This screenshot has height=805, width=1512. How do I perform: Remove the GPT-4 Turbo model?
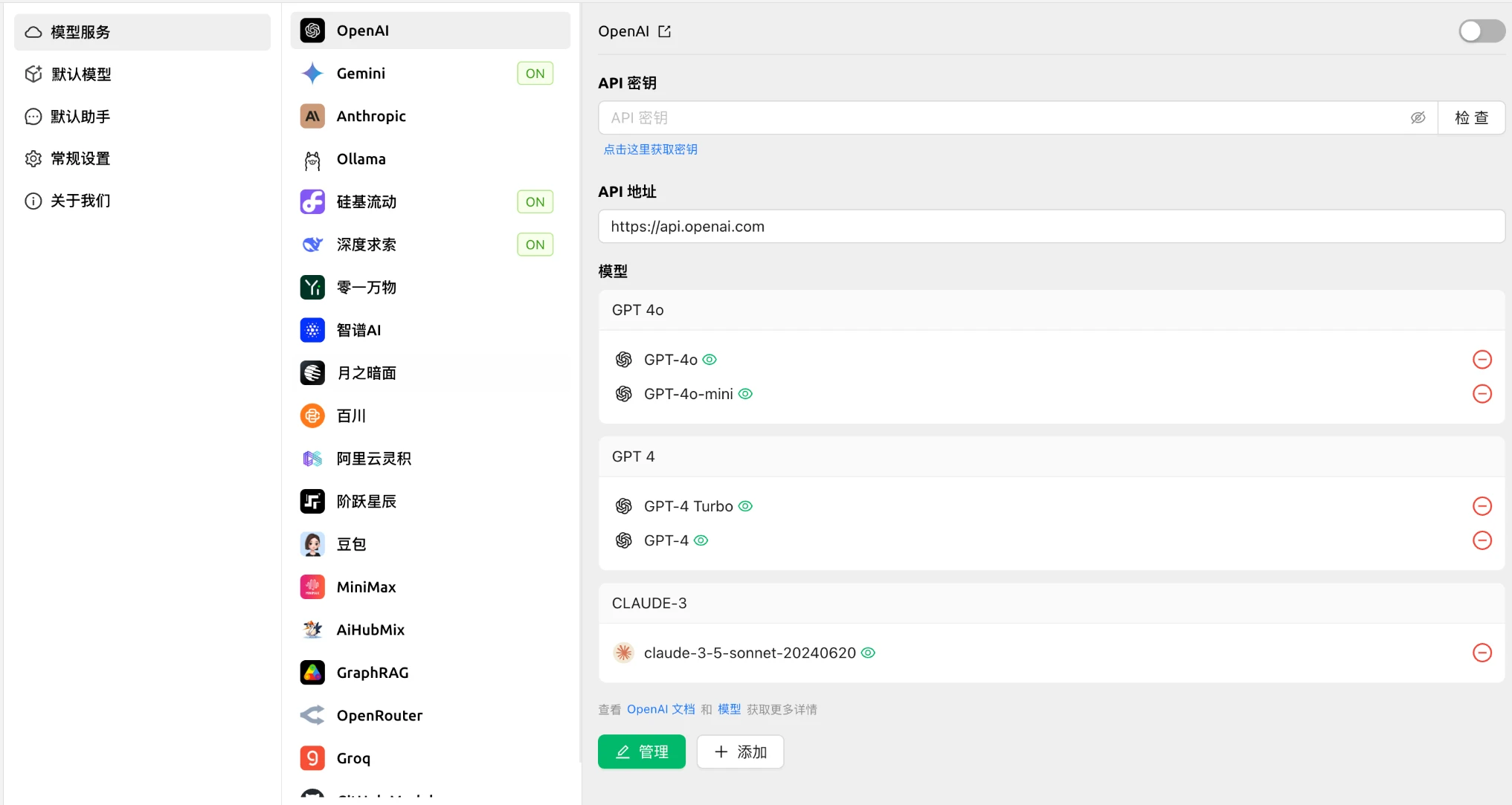click(1482, 506)
